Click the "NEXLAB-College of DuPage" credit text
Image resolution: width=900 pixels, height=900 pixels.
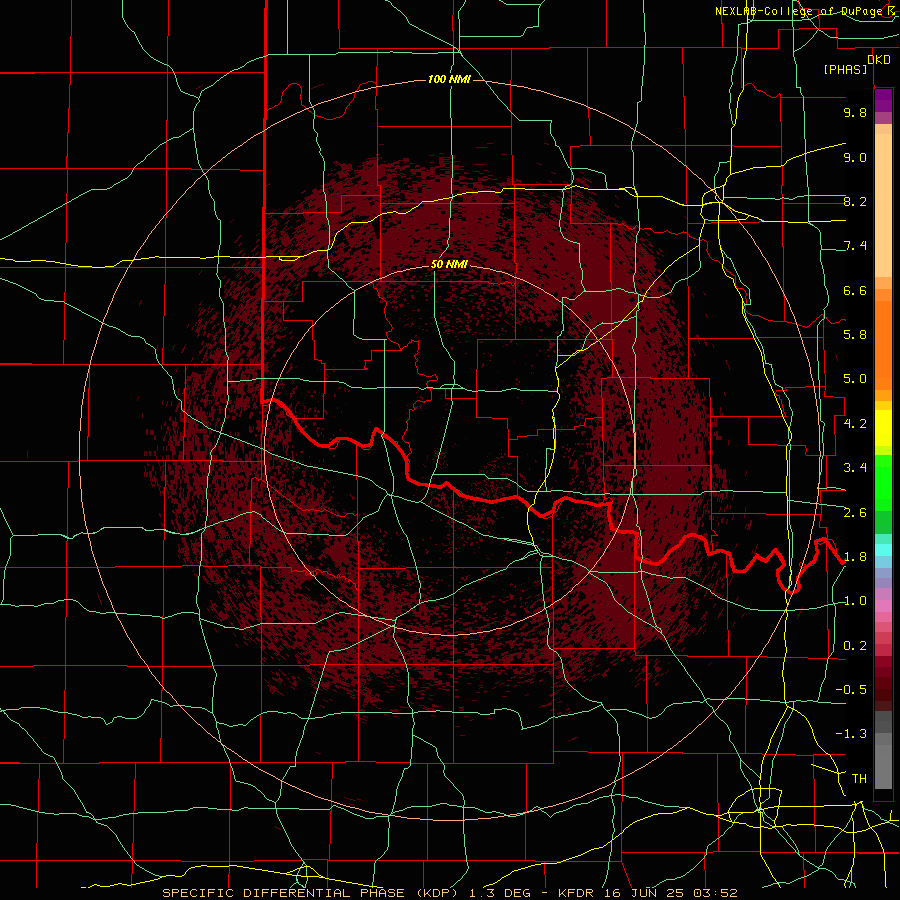(x=798, y=11)
